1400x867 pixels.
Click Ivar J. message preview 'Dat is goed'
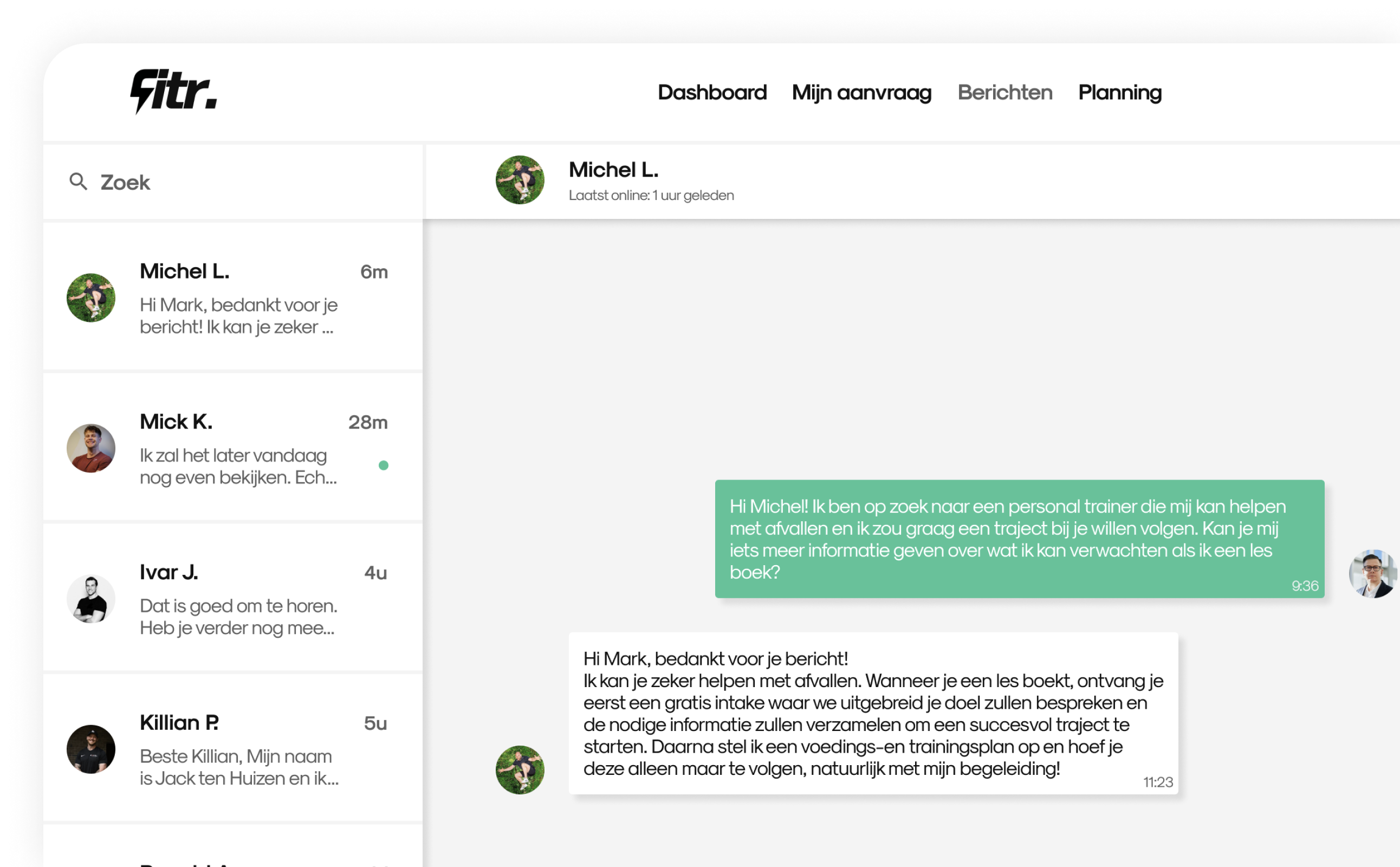238,617
